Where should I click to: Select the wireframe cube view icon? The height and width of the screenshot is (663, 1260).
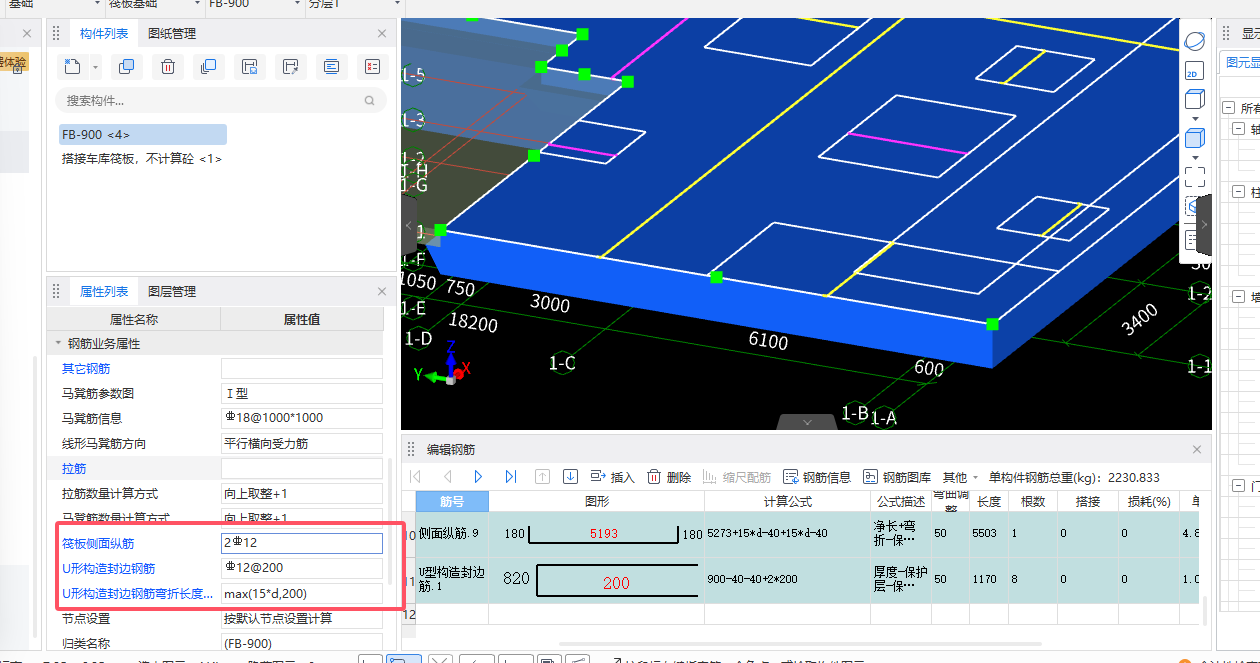pos(1194,99)
